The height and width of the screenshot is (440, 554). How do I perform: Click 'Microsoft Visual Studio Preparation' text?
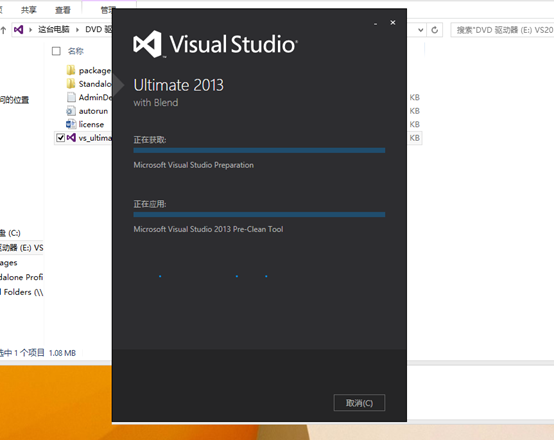194,165
